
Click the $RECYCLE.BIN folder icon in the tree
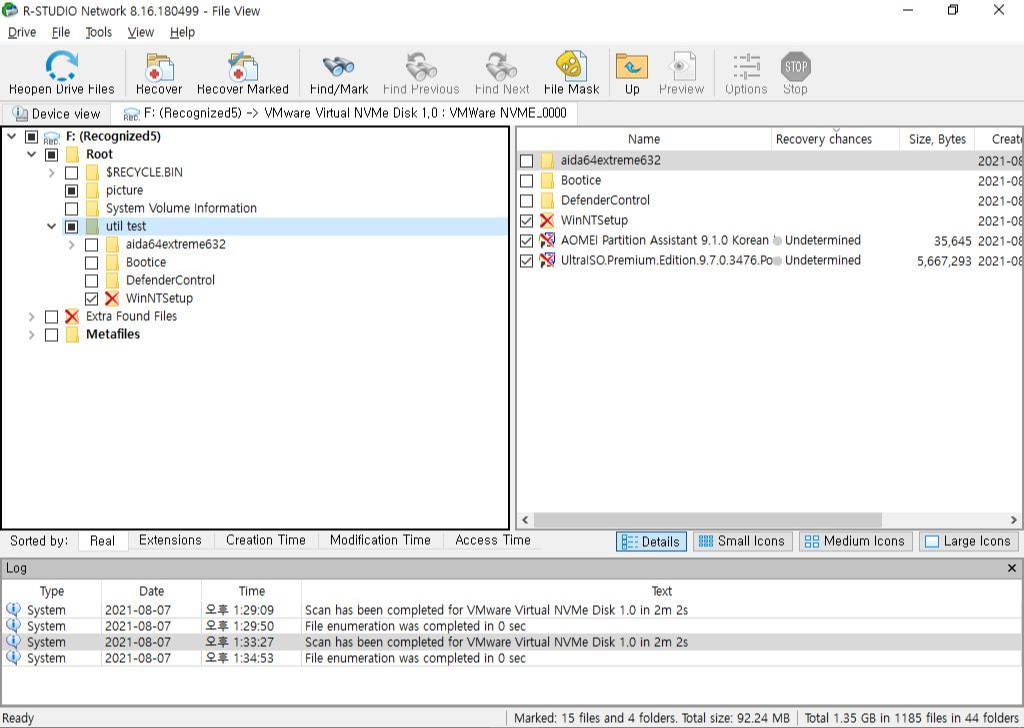coord(93,172)
